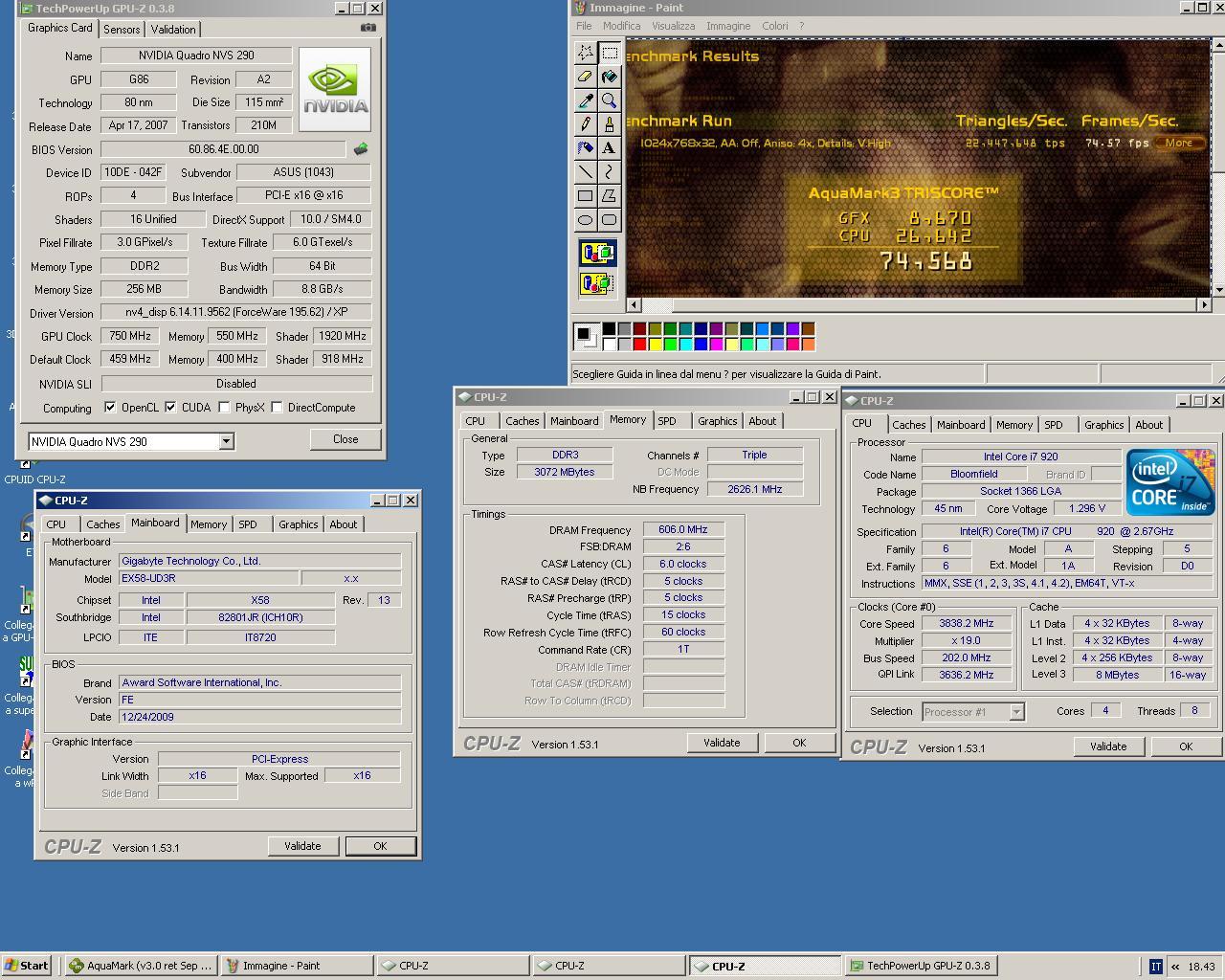
Task: Click Validate in CPU-Z Memory window
Action: pyautogui.click(x=722, y=743)
